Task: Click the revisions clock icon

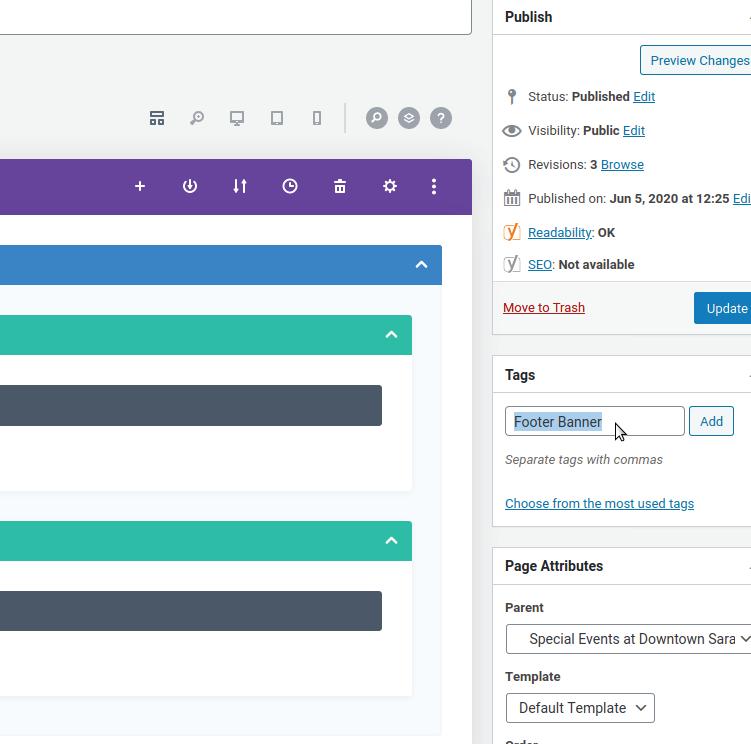Action: (512, 165)
